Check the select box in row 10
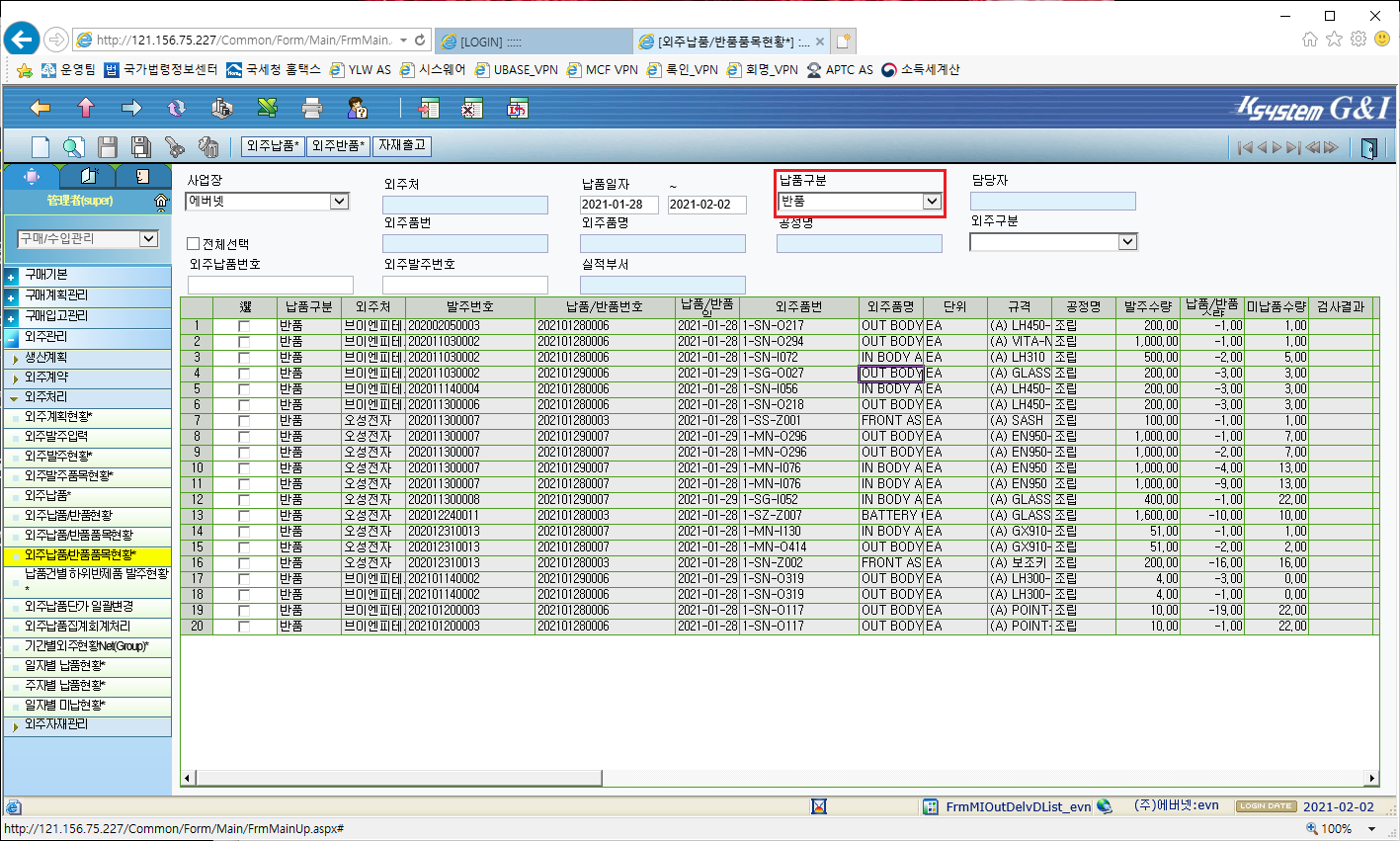Screen dimensions: 1400x841 point(244,468)
